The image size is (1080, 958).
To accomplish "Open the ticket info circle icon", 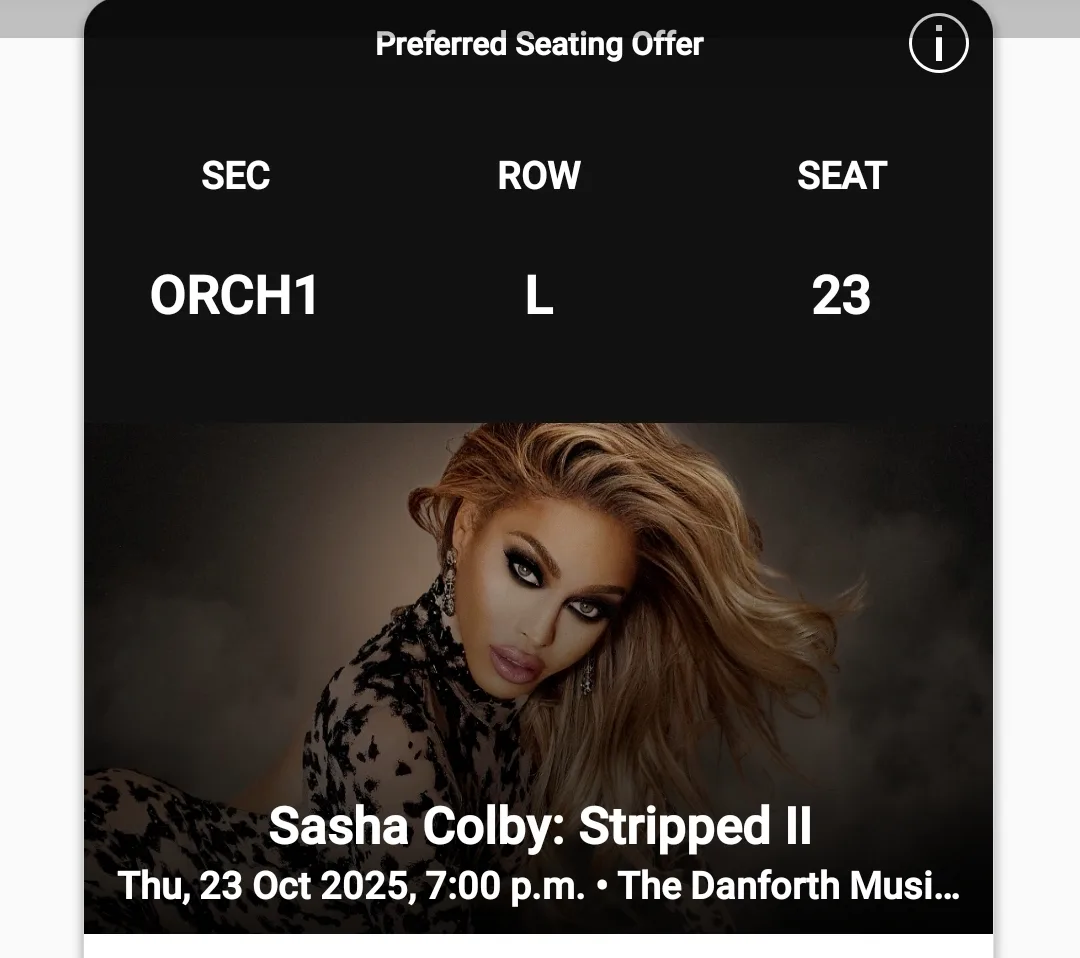I will pos(938,43).
